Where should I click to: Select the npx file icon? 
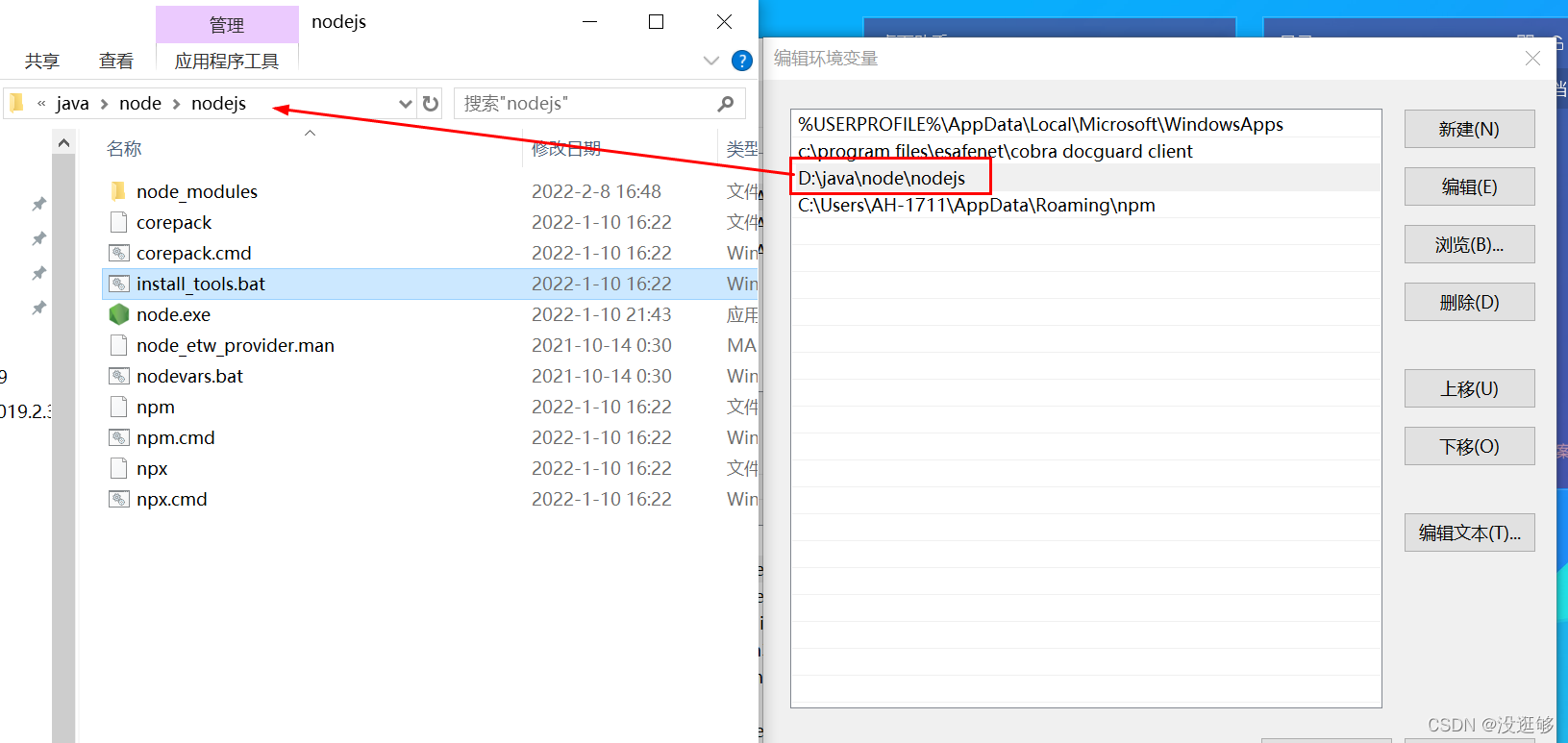118,468
